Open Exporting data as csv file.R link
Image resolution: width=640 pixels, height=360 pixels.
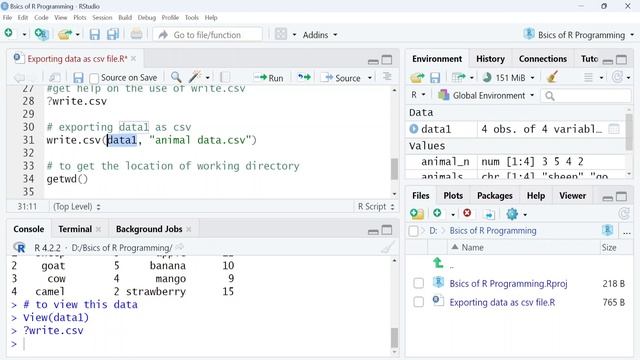tap(502, 302)
